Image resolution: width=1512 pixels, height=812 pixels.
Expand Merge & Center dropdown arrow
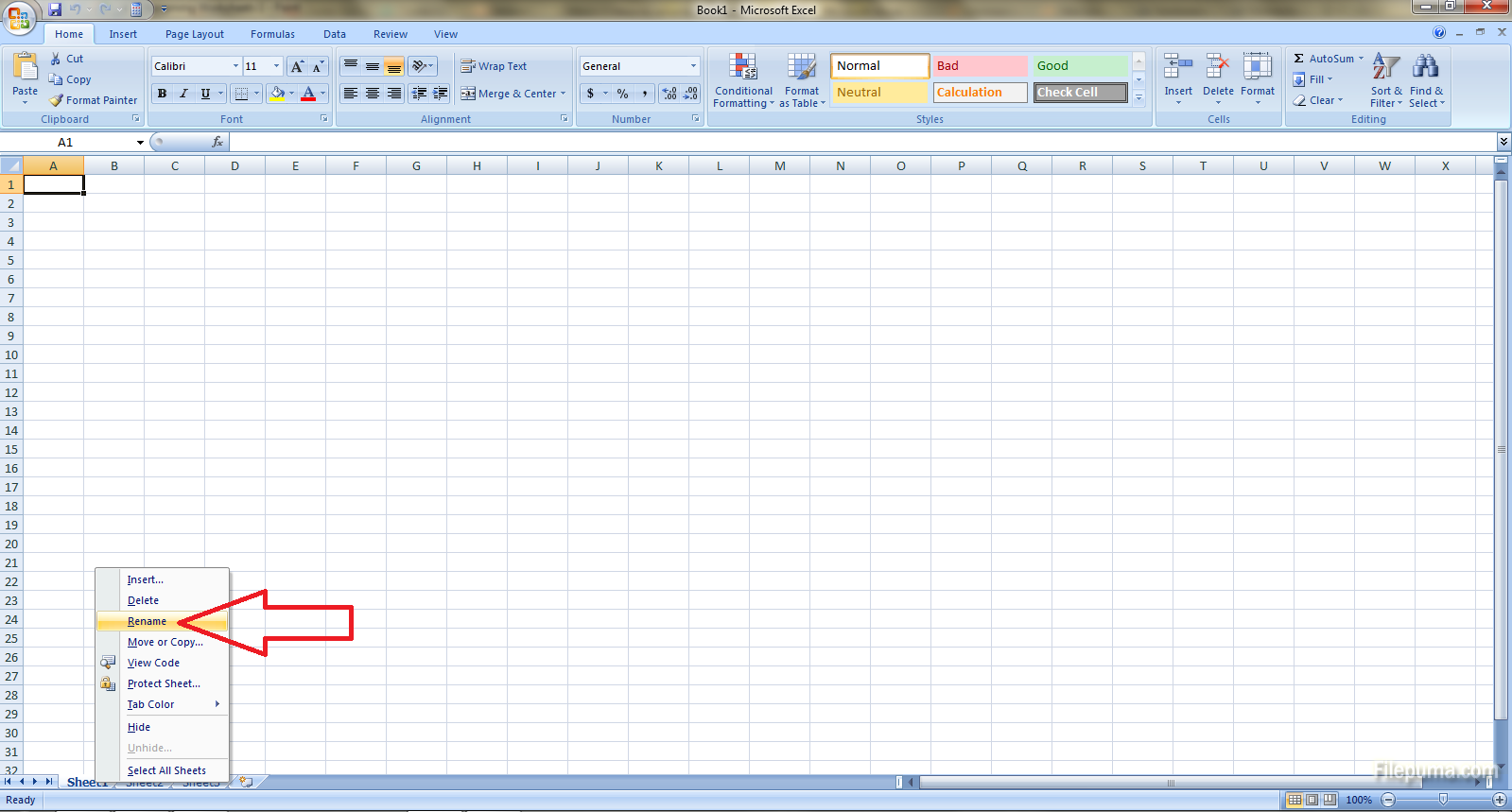tap(563, 94)
